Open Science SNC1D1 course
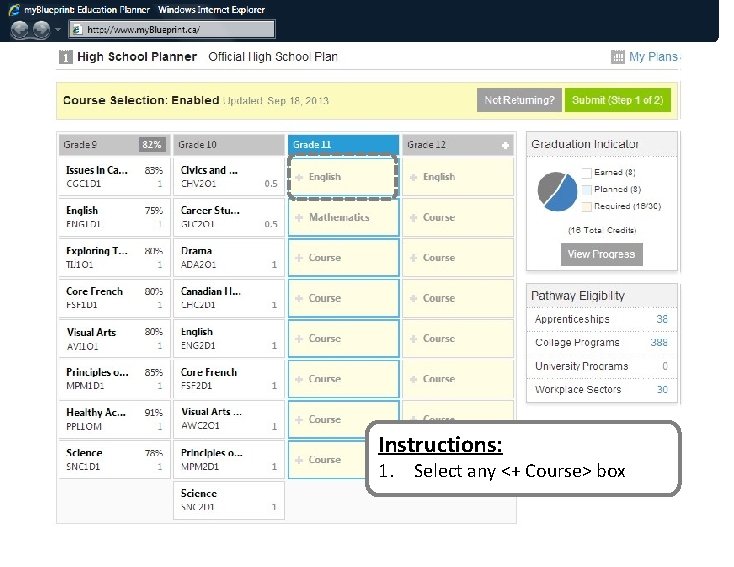The width and height of the screenshot is (734, 567). [113, 460]
